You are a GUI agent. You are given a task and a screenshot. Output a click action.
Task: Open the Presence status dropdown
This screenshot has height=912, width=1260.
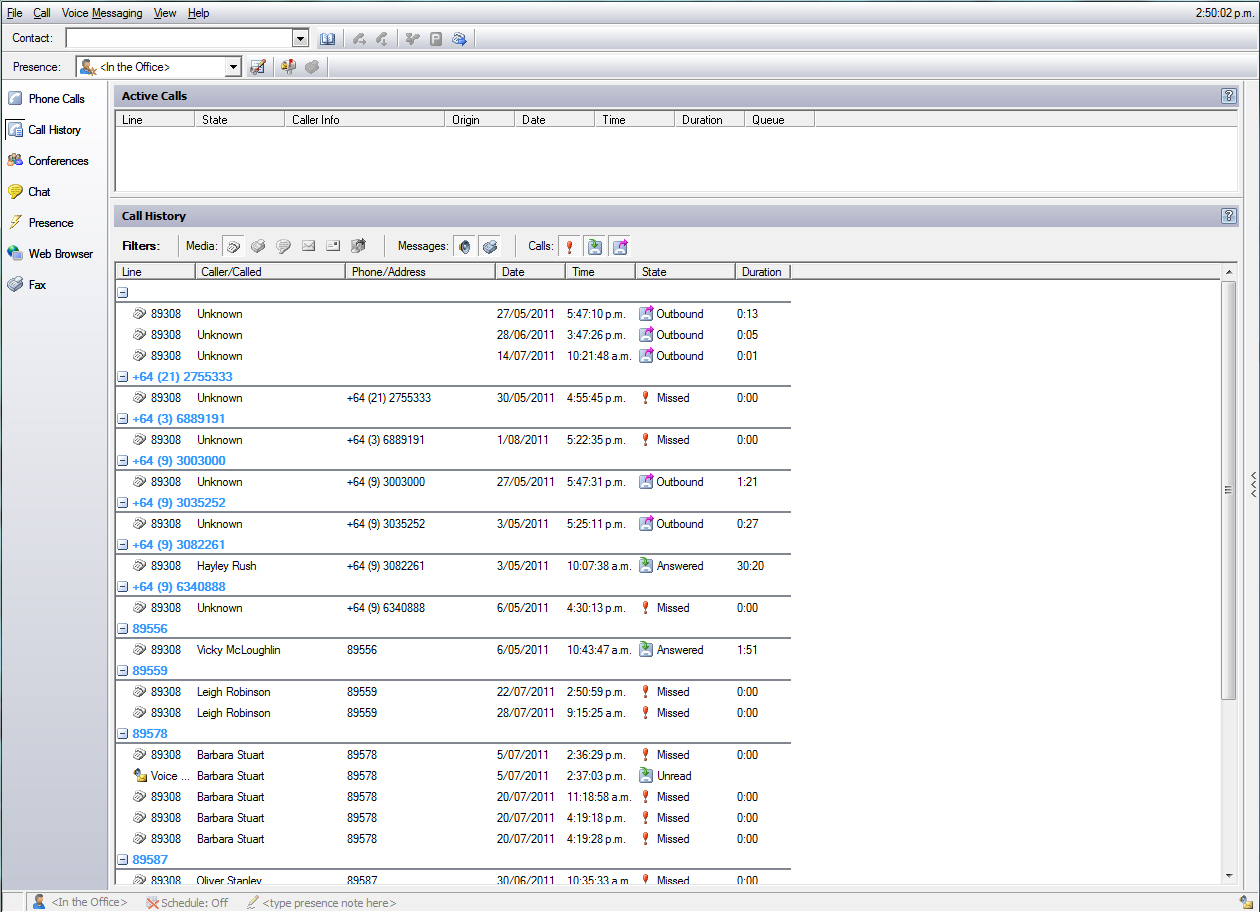234,67
